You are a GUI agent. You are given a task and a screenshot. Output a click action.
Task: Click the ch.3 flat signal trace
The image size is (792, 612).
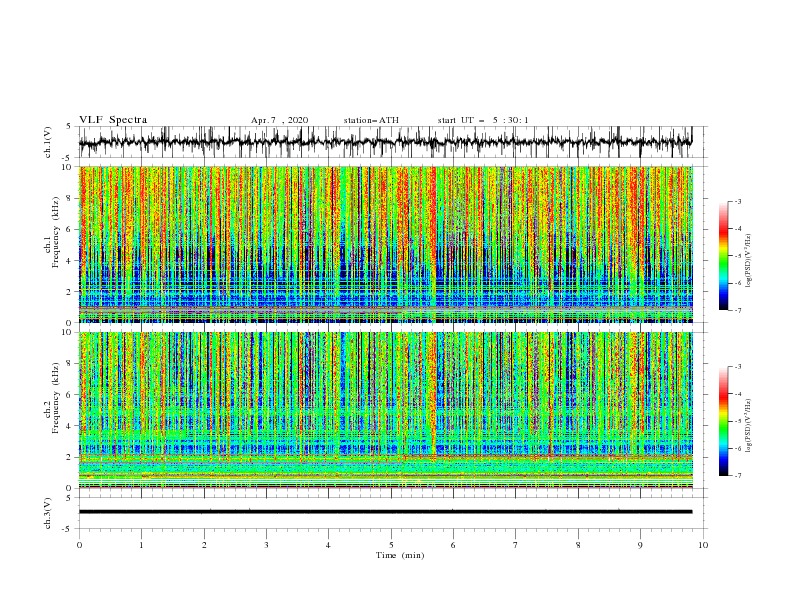pyautogui.click(x=385, y=512)
